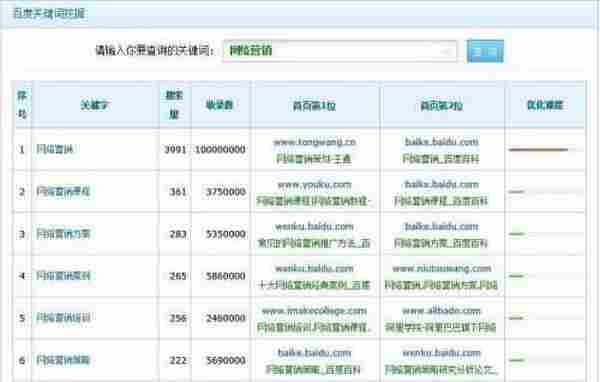Select the search volume value 283

(178, 233)
